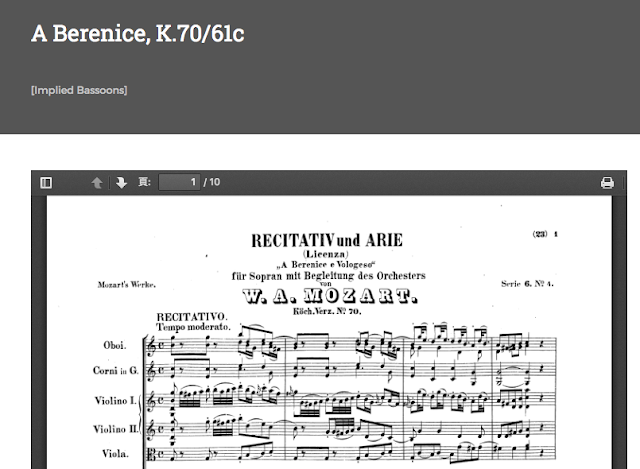Click the 'Violino II.' staff label

[116, 429]
